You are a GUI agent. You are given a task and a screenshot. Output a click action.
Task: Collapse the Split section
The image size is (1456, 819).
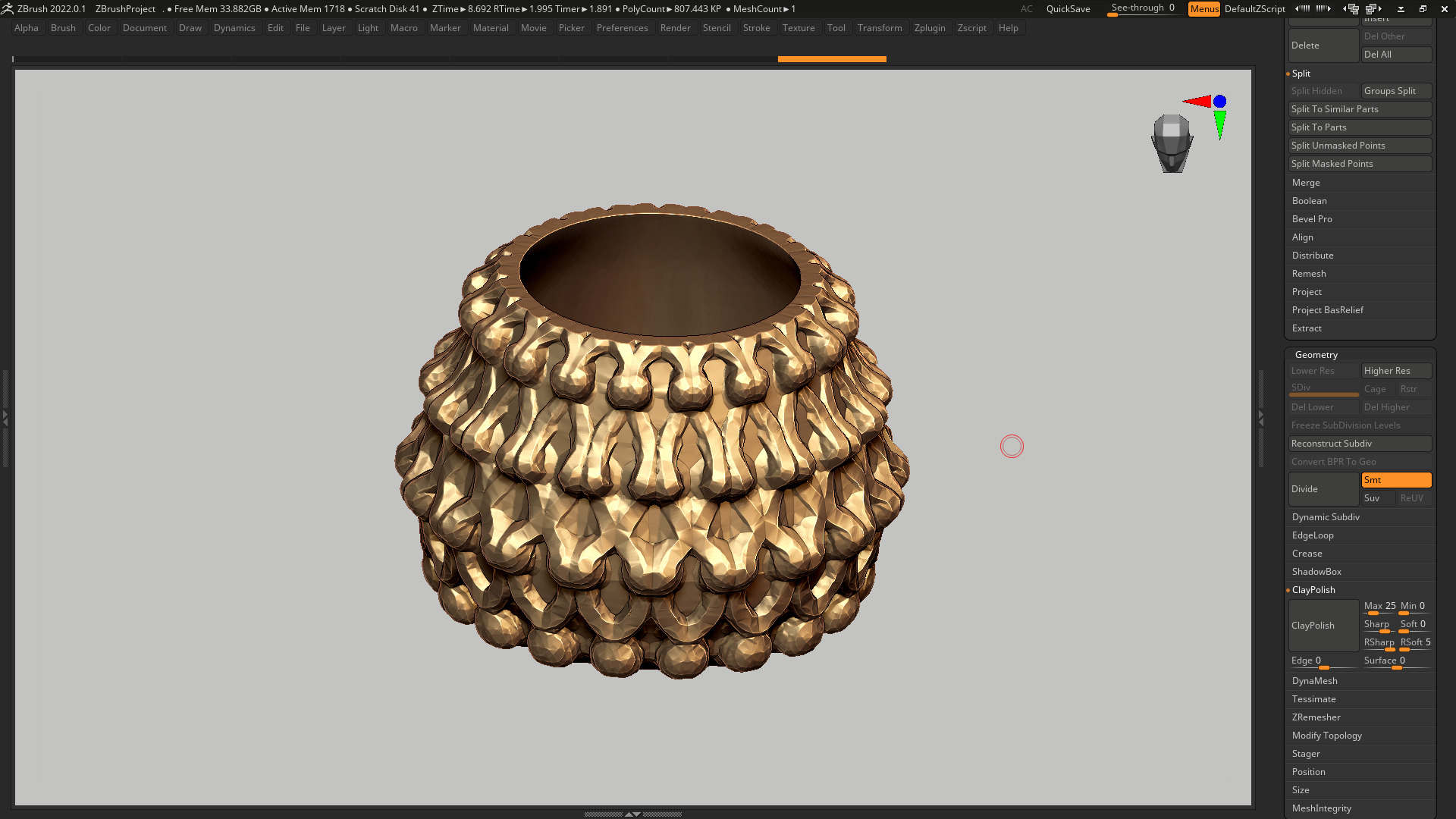pyautogui.click(x=1301, y=74)
